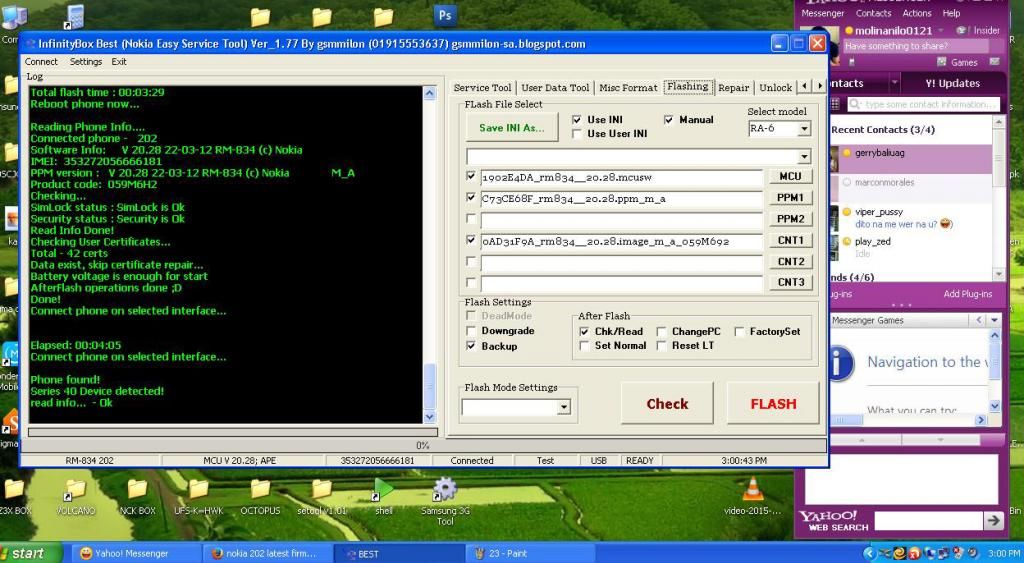Screen dimensions: 1024x563
Task: Open the VOLCANO desktop folder
Action: [75, 491]
